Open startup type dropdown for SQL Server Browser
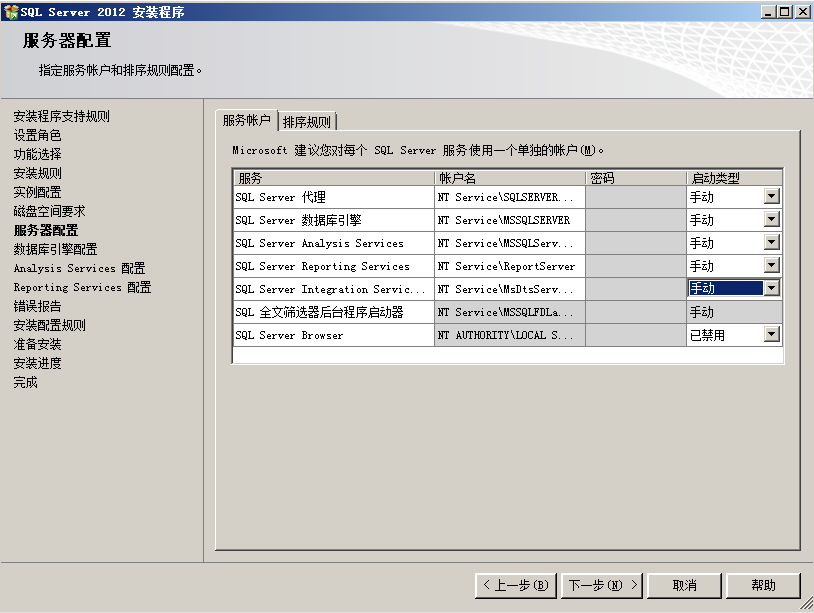 (x=771, y=334)
